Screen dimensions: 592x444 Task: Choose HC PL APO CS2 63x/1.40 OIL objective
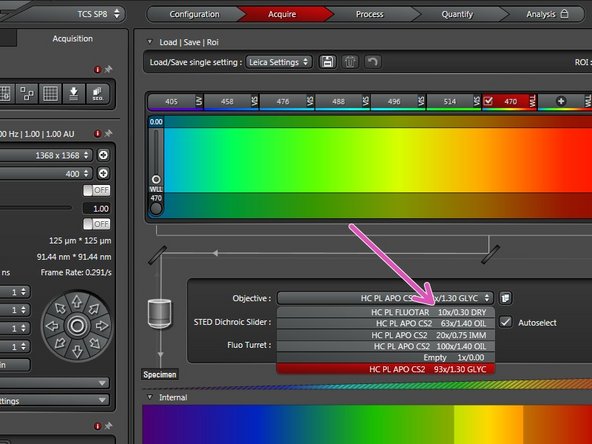click(x=385, y=324)
